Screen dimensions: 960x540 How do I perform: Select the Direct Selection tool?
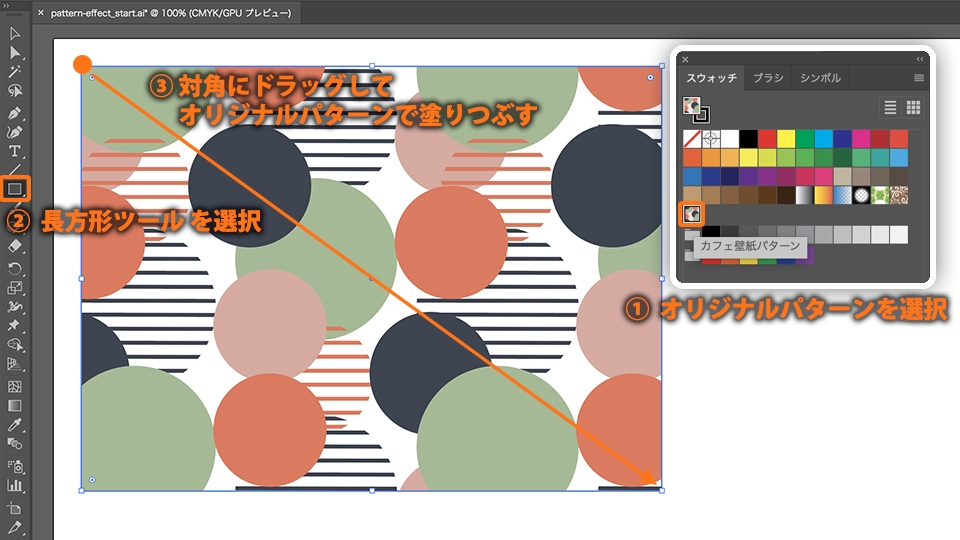15,53
